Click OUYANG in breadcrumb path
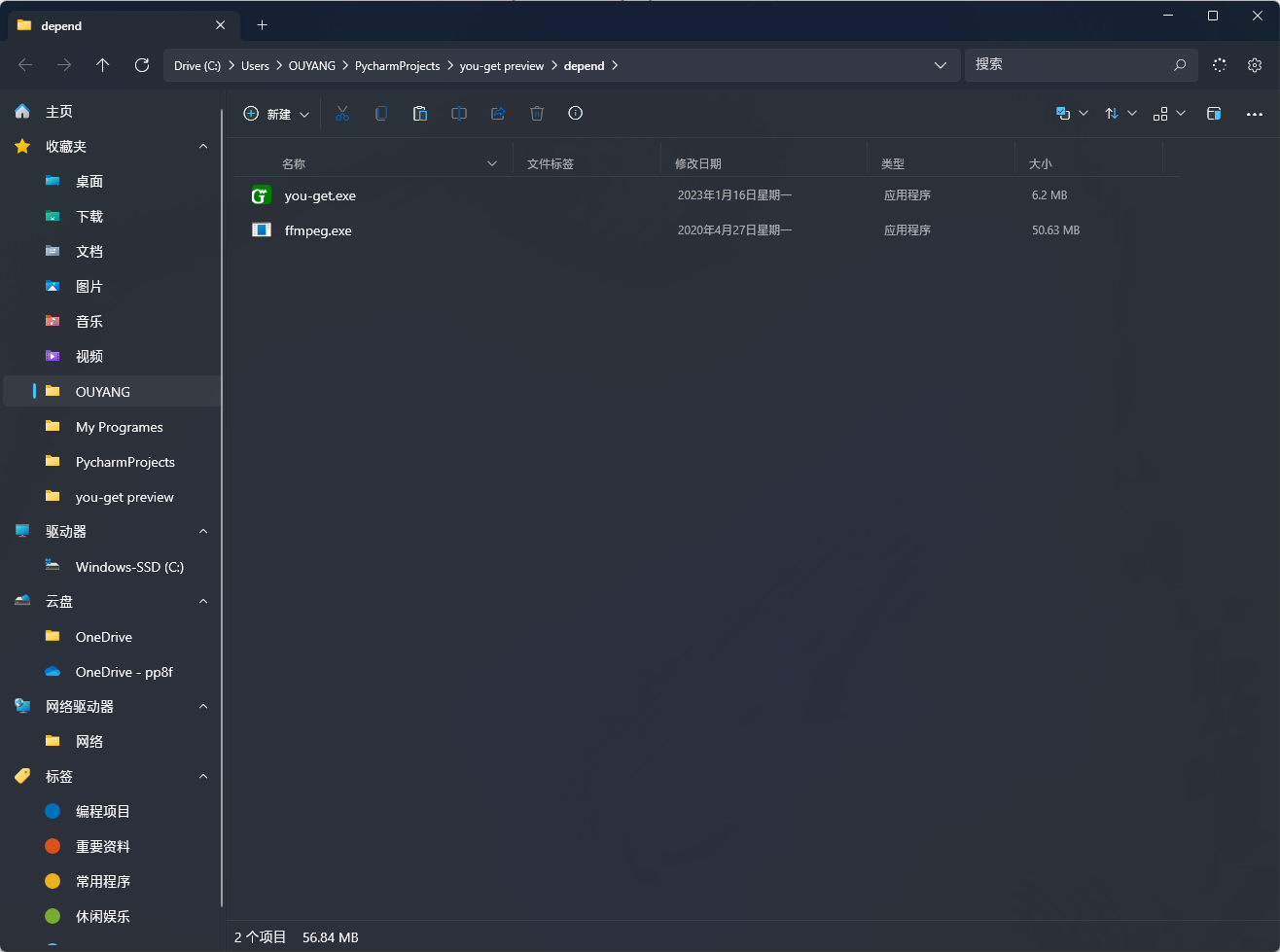1280x952 pixels. 312,66
